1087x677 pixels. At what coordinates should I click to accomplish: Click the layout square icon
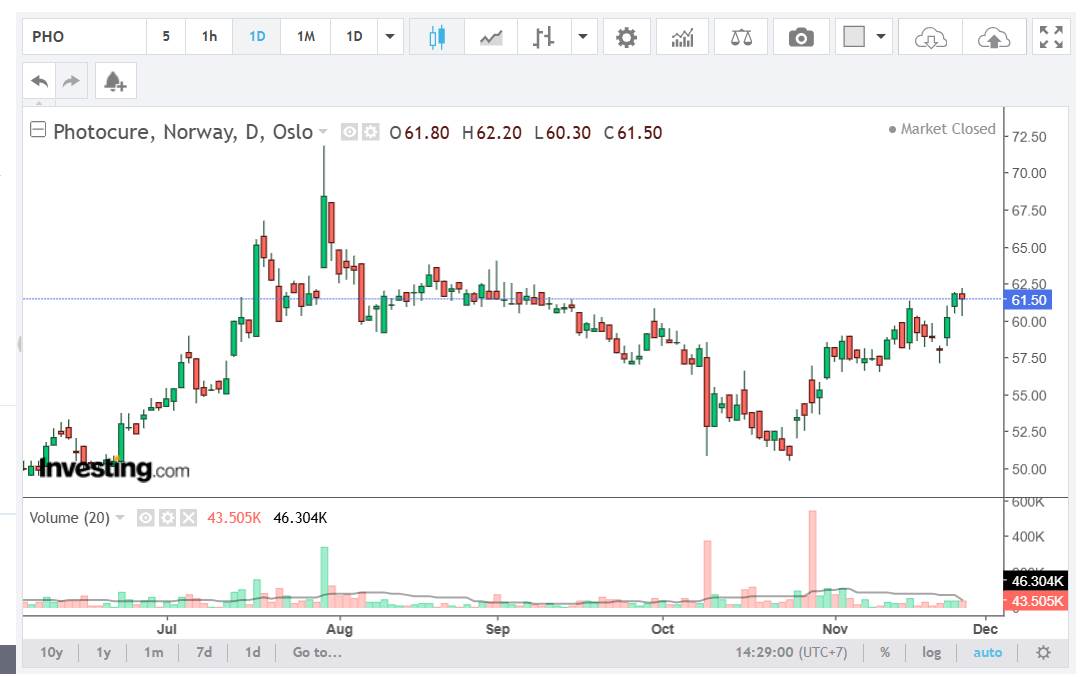click(853, 37)
